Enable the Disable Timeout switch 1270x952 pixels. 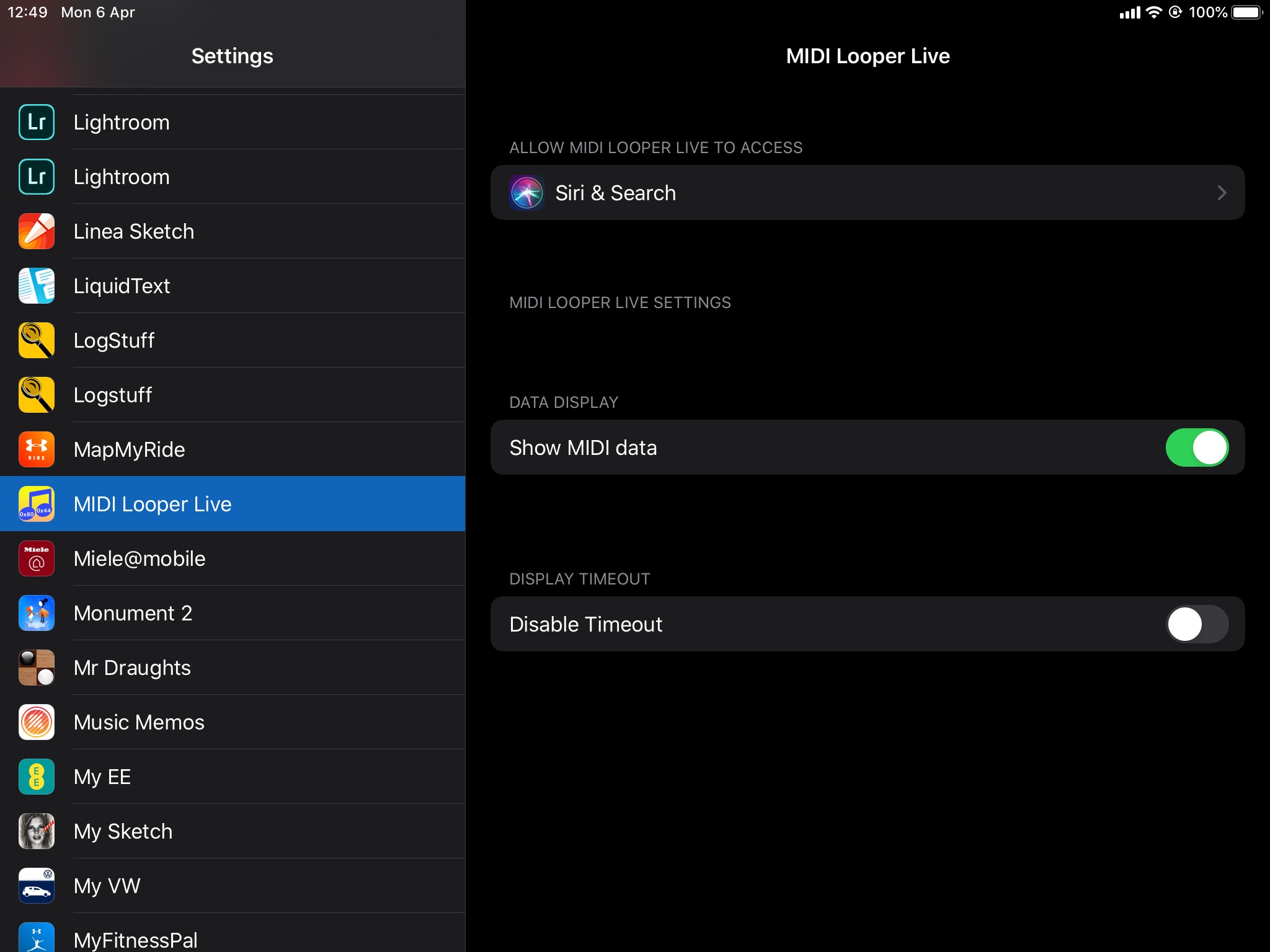coord(1196,624)
